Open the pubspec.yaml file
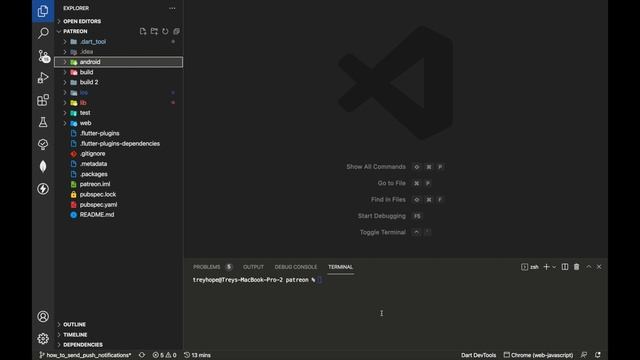This screenshot has width=640, height=360. coord(118,205)
